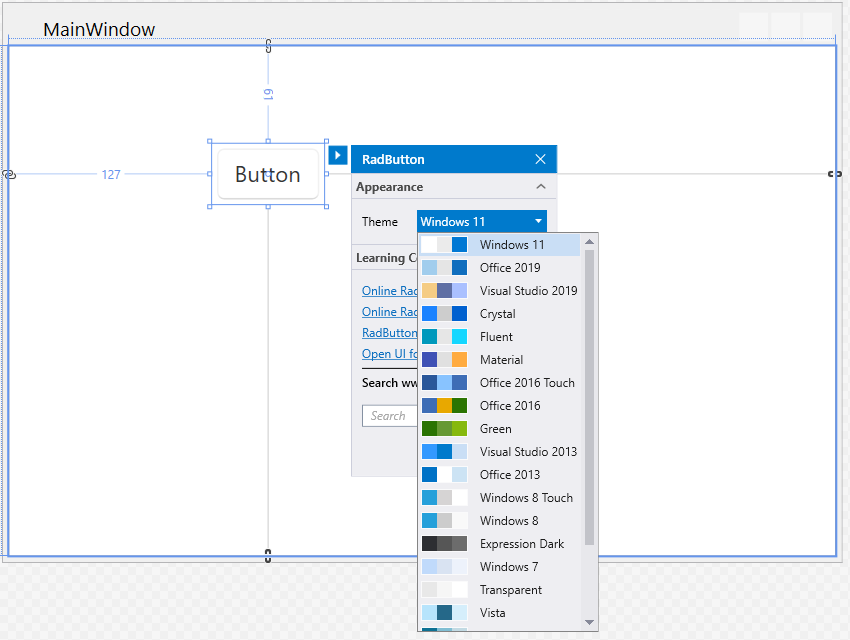Image resolution: width=850 pixels, height=640 pixels.
Task: Select Windows 11 theme from list
Action: [x=500, y=245]
